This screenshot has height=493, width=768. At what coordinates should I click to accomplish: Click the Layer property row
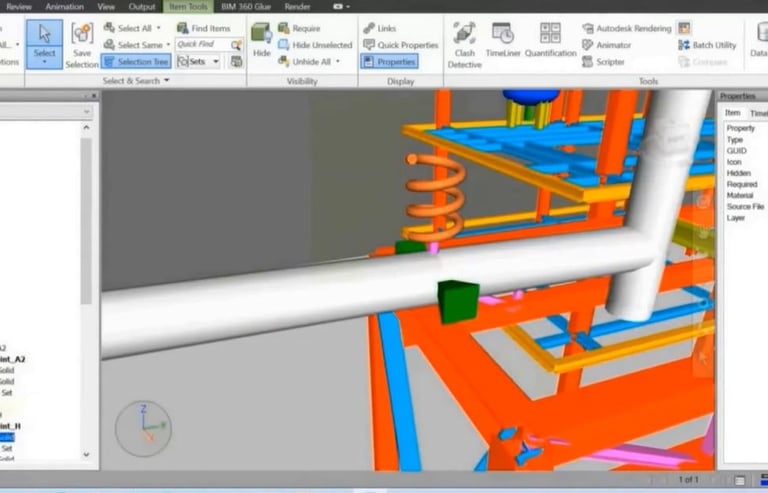coord(736,218)
